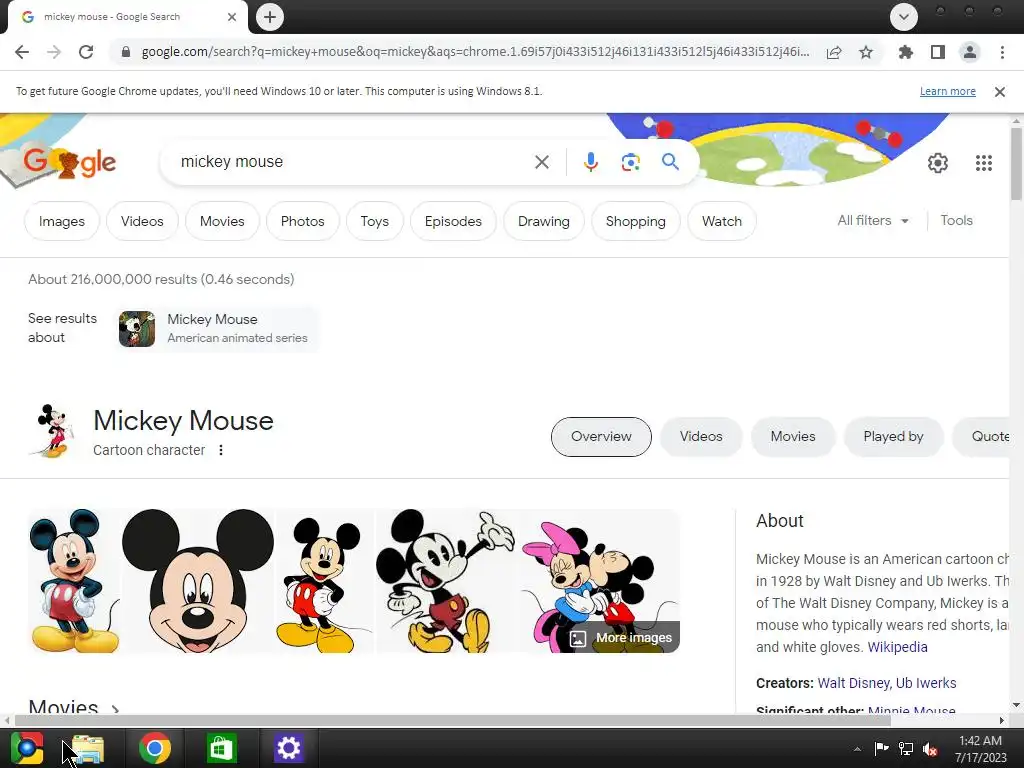Open search Tools
Image resolution: width=1024 pixels, height=768 pixels.
coord(956,221)
